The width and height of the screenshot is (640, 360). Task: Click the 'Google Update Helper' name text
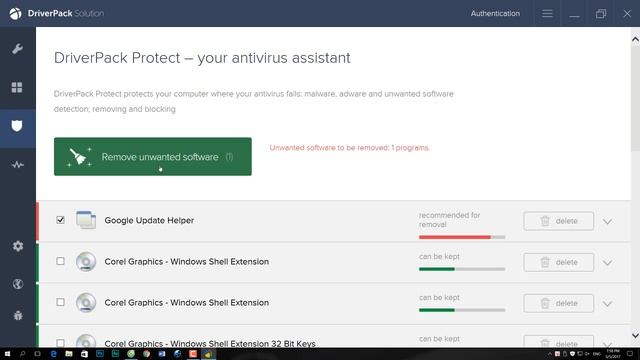pyautogui.click(x=149, y=220)
